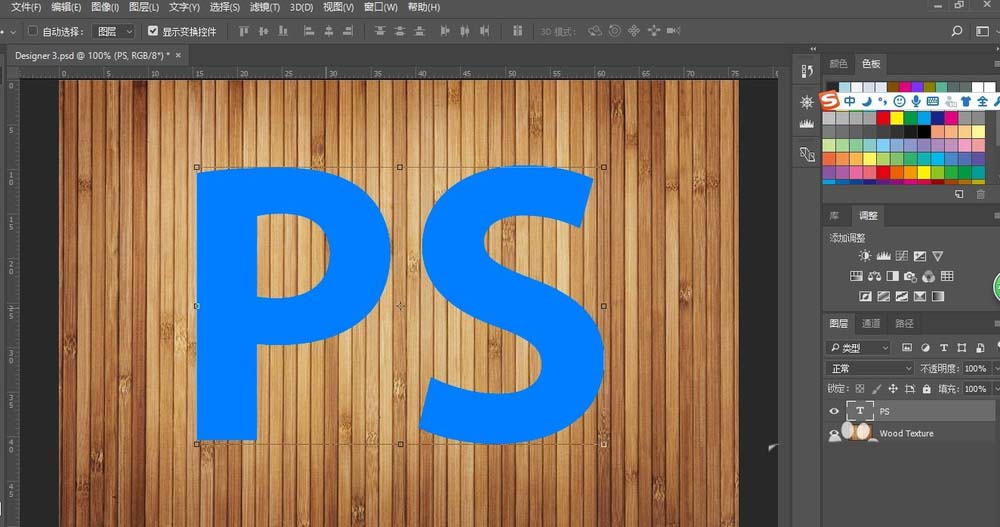The height and width of the screenshot is (527, 1000).
Task: Click the align right edges icon
Action: [x=348, y=31]
